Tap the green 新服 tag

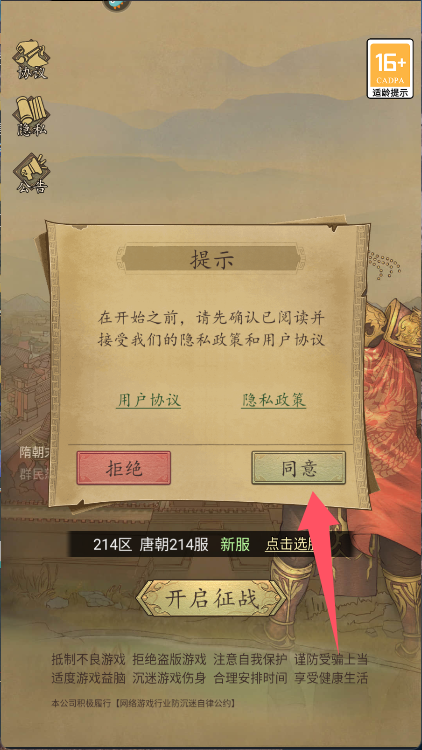235,544
